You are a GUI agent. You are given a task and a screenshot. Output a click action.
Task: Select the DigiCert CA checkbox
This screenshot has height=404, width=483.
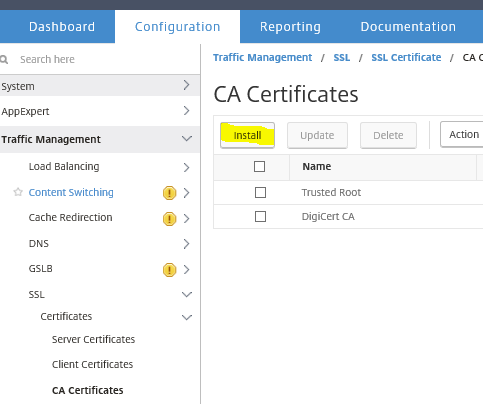(x=260, y=216)
